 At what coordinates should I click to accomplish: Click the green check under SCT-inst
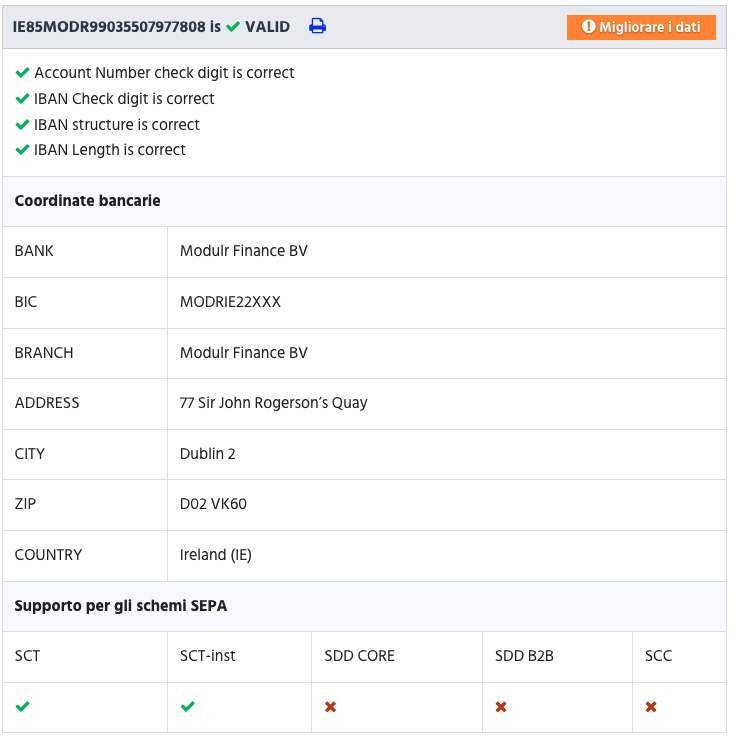[187, 706]
